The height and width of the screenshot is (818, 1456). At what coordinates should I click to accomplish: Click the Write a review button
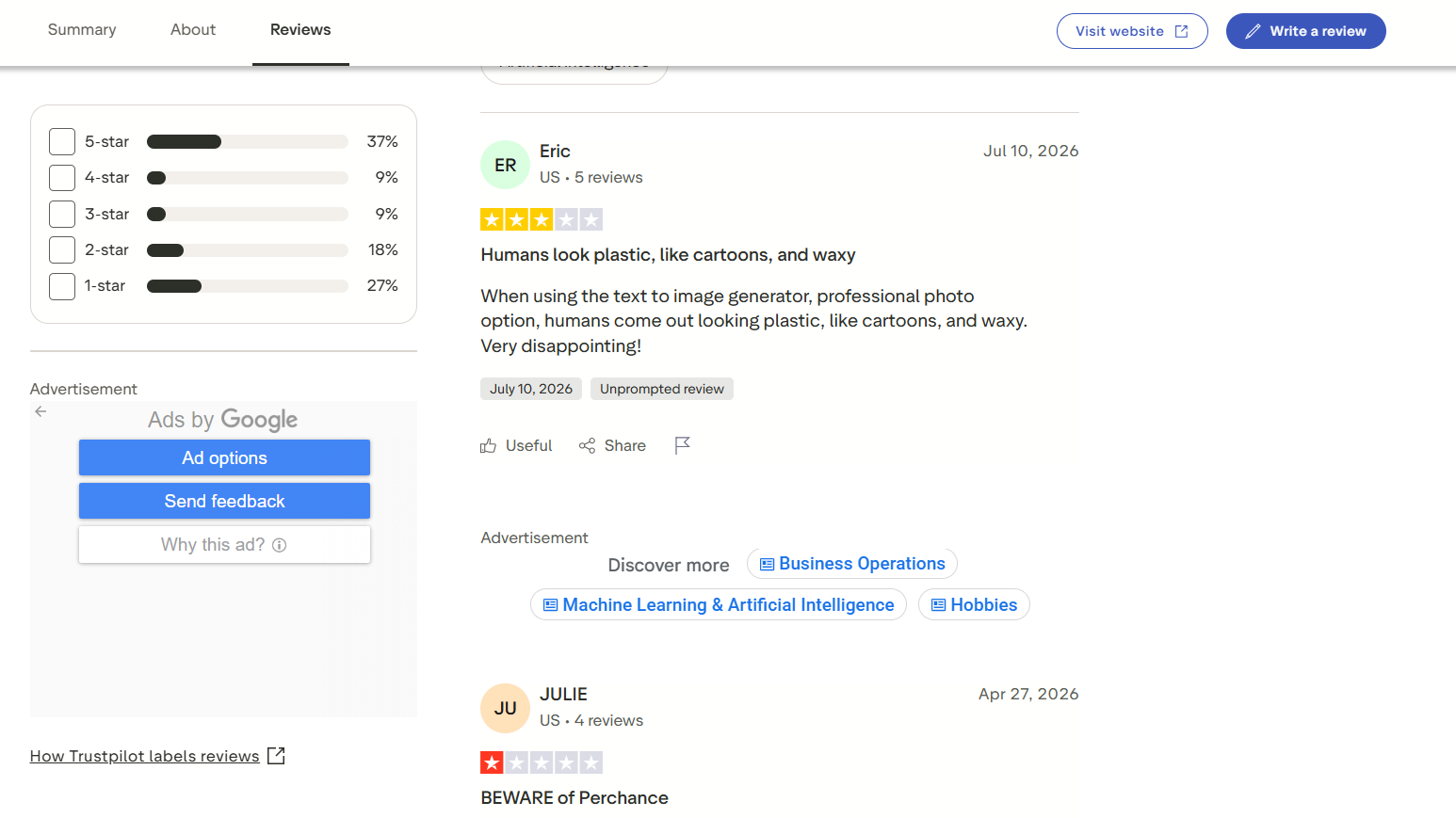1305,31
